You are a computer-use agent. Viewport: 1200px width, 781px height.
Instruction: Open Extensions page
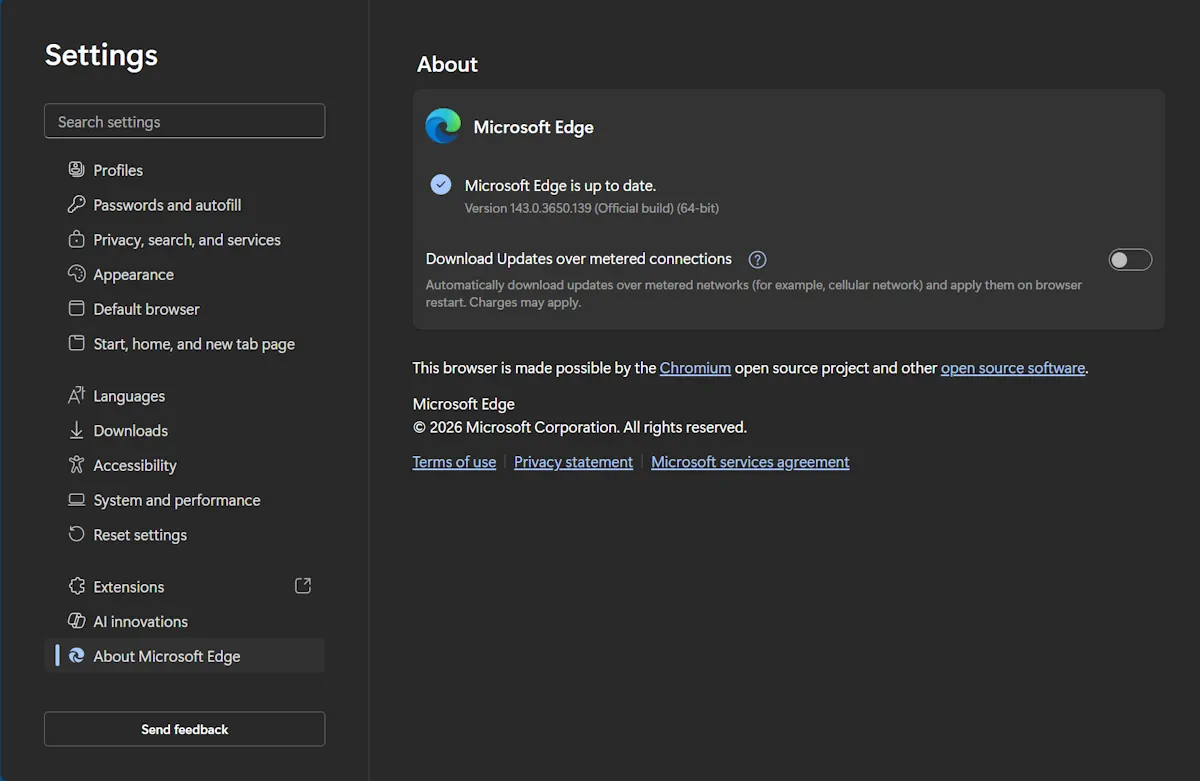[x=184, y=587]
